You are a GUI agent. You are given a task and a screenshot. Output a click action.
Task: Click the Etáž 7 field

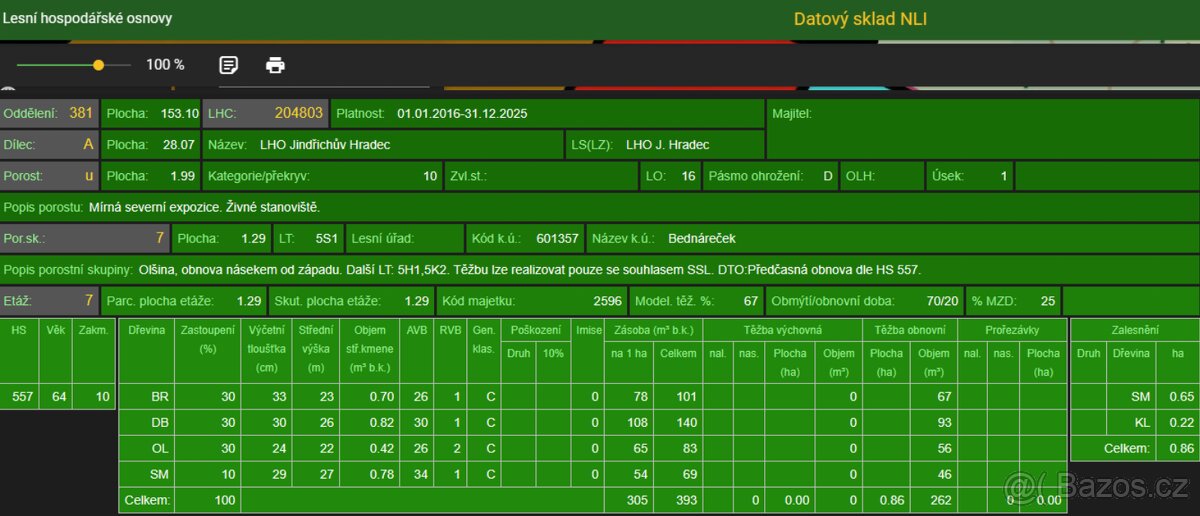pos(50,301)
